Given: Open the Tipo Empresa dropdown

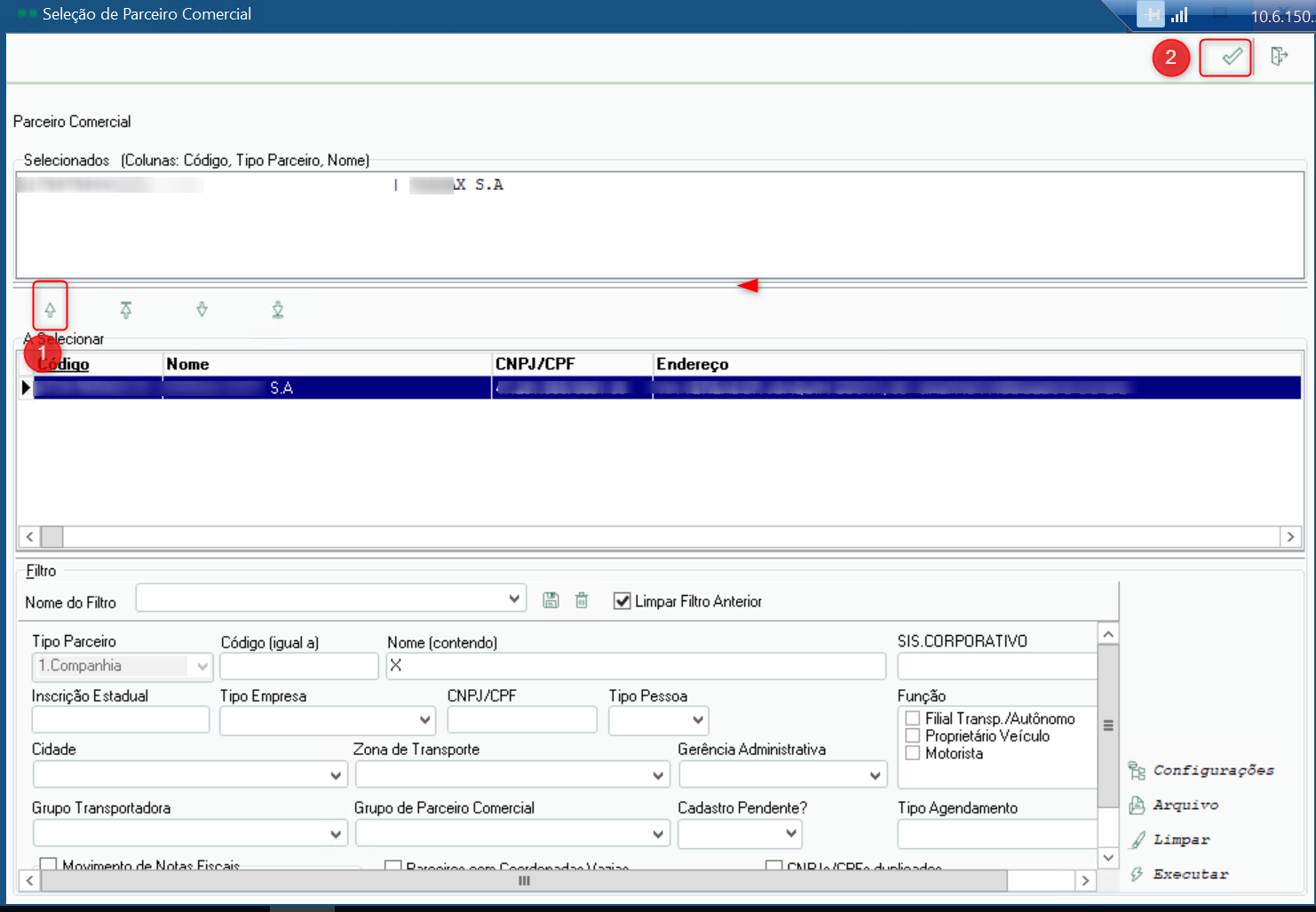Looking at the screenshot, I should point(424,719).
